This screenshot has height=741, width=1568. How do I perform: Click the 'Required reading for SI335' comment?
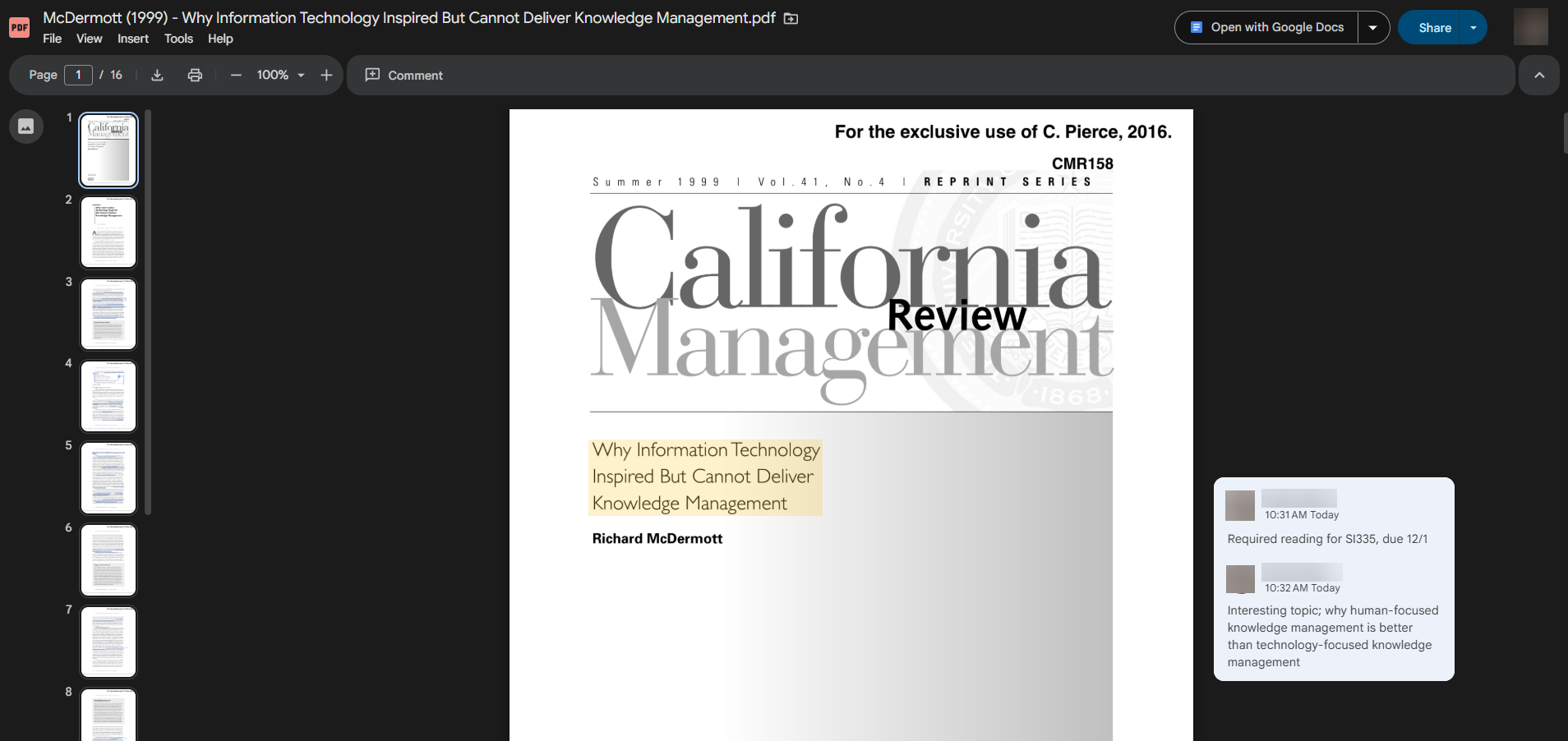pos(1327,539)
